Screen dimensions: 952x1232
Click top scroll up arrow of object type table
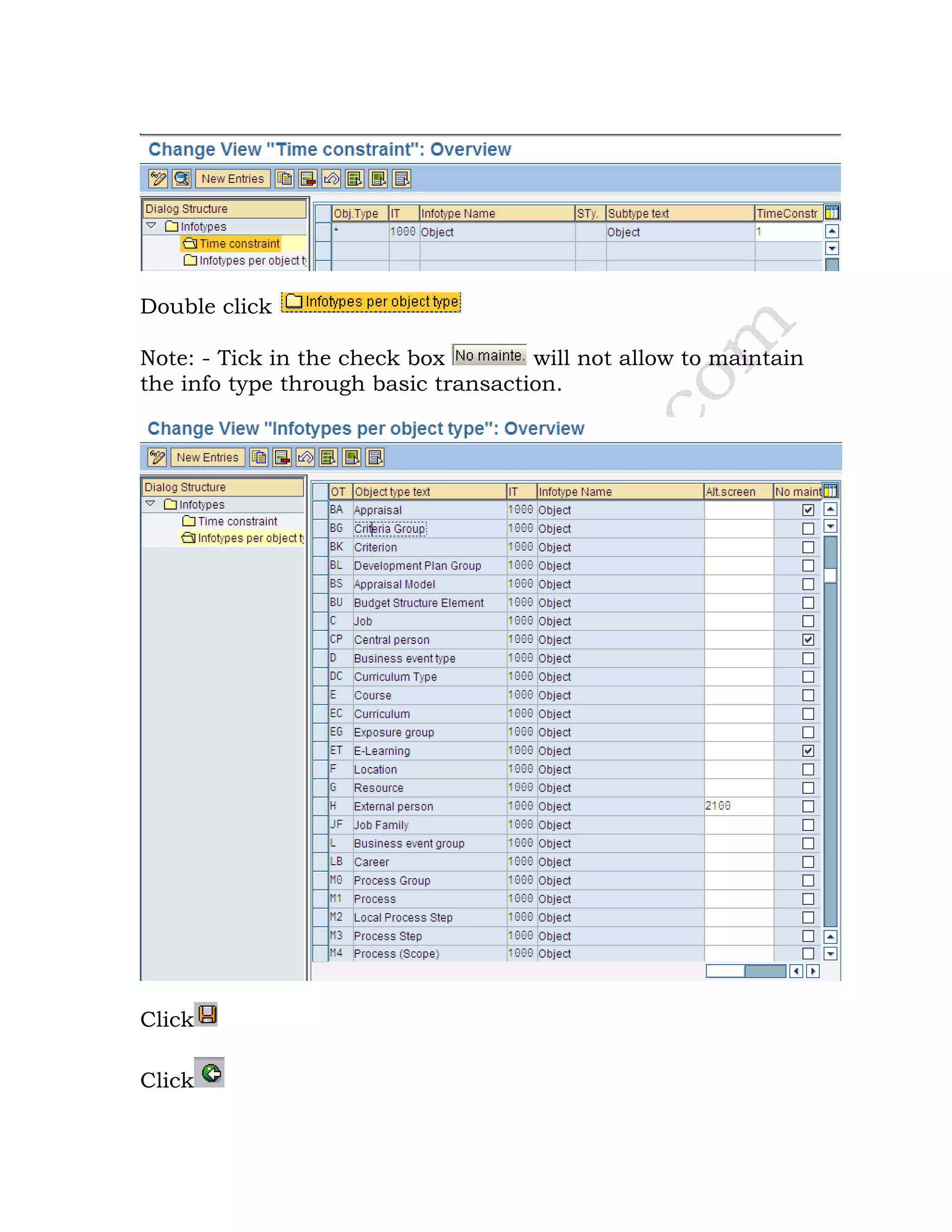click(830, 510)
